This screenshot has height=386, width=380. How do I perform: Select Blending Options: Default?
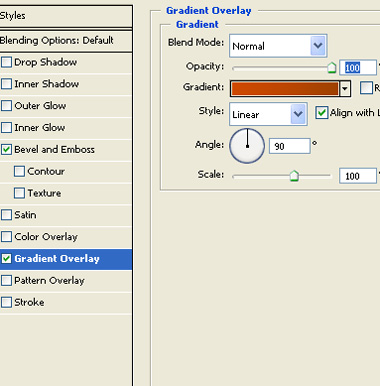(x=66, y=41)
